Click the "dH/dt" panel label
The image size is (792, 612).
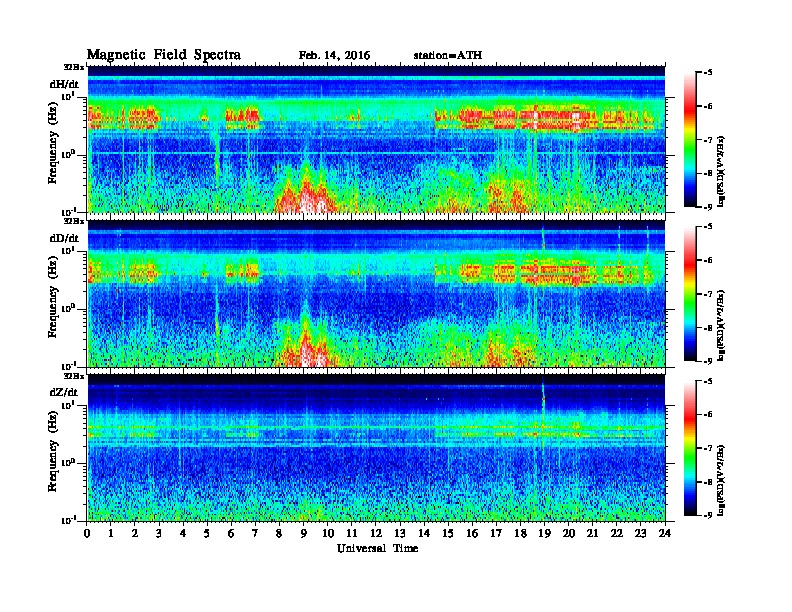click(x=64, y=84)
